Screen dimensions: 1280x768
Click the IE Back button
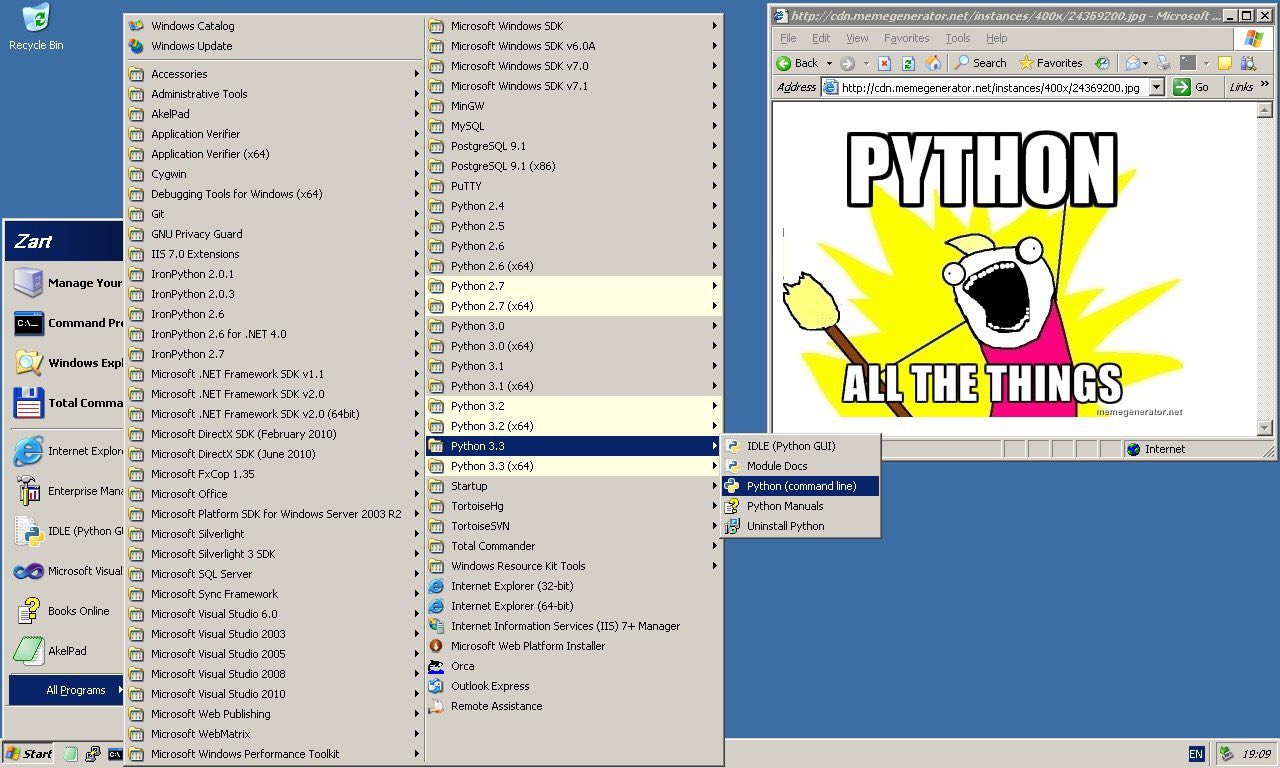(x=798, y=63)
